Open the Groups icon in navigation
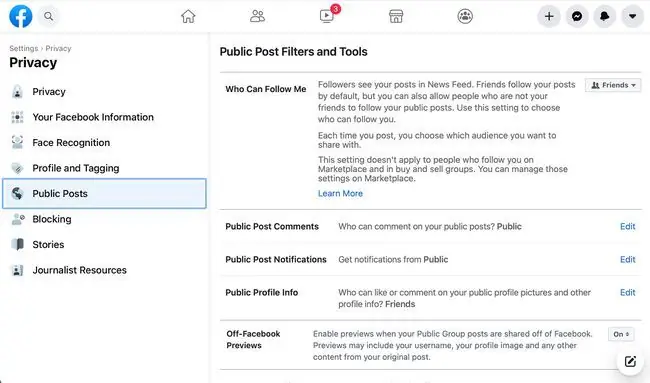 465,16
